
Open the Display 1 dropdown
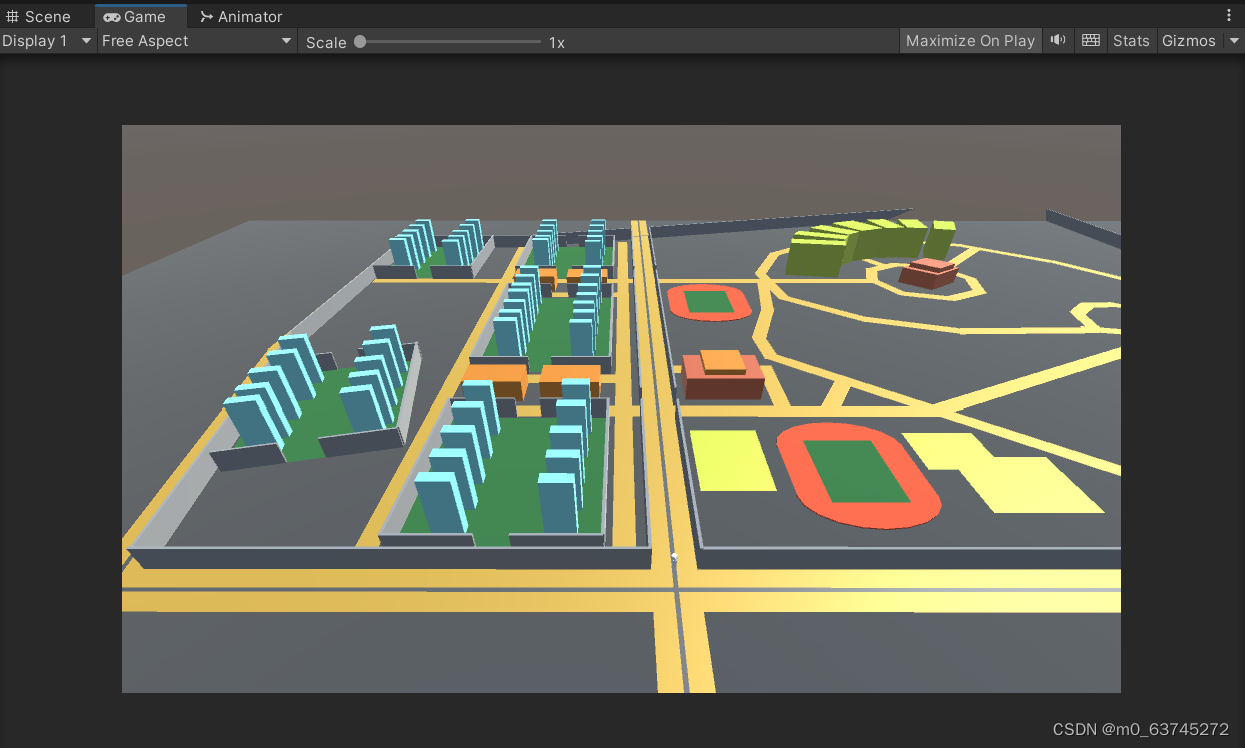(47, 41)
